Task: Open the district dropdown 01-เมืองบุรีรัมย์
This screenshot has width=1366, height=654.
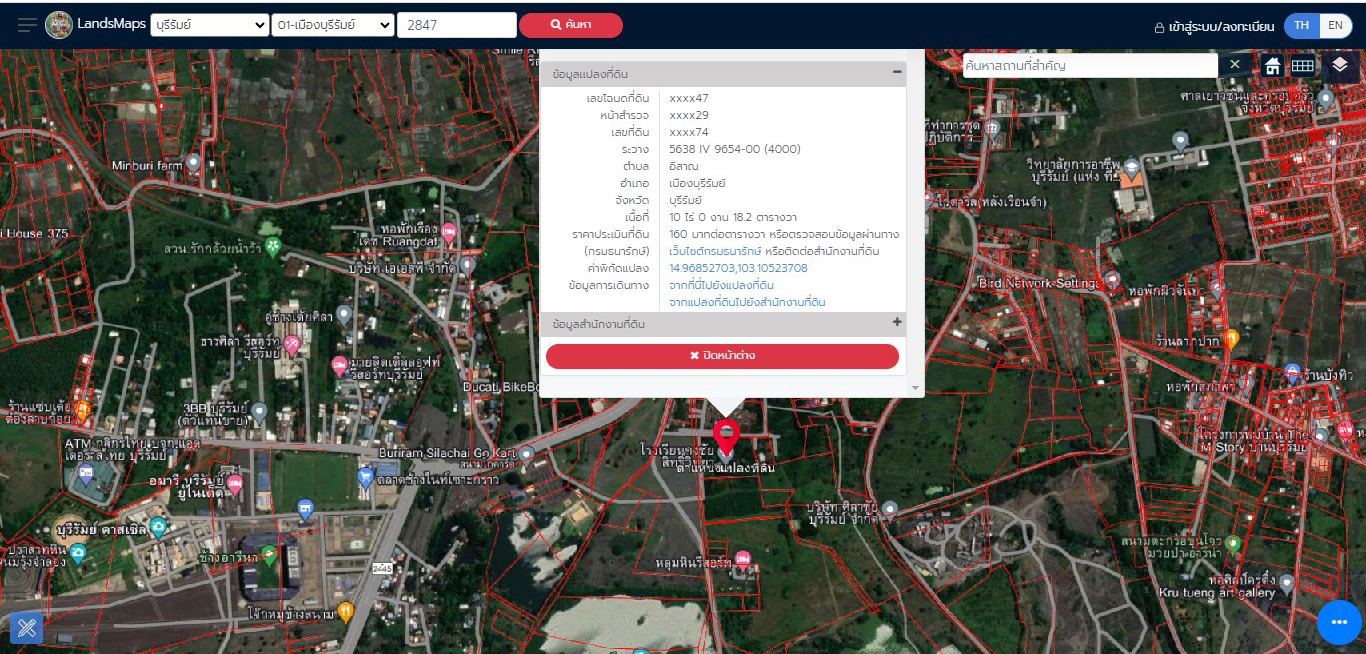Action: coord(332,25)
